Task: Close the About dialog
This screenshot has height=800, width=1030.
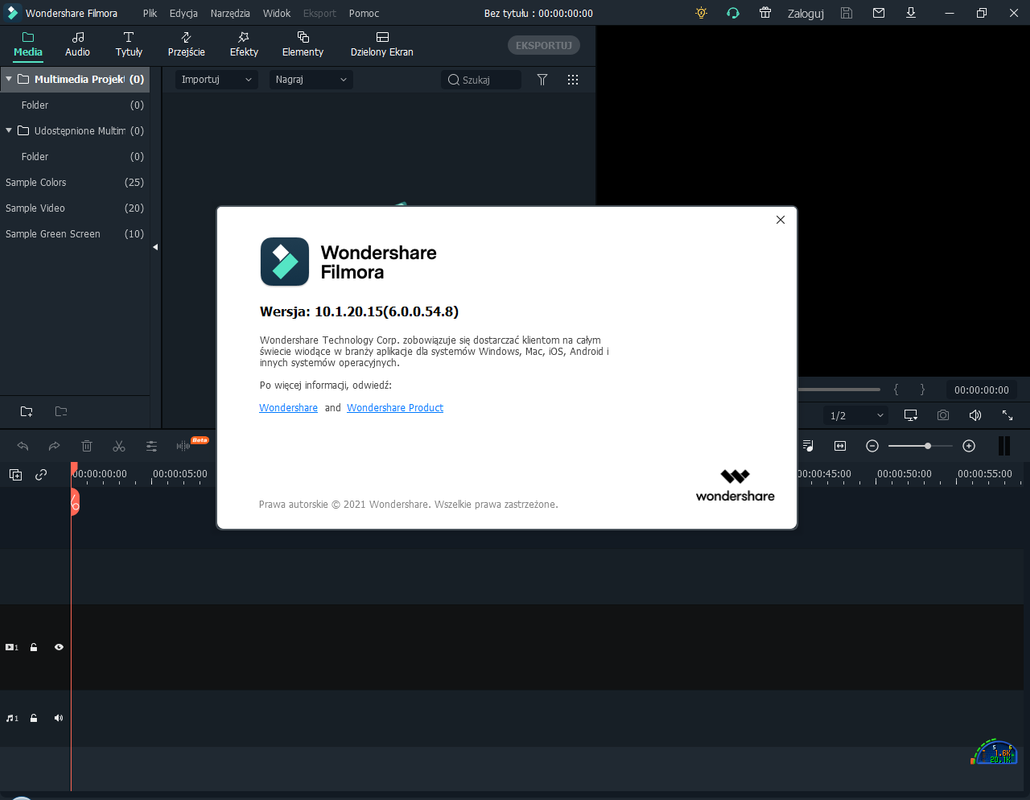Action: pyautogui.click(x=780, y=219)
